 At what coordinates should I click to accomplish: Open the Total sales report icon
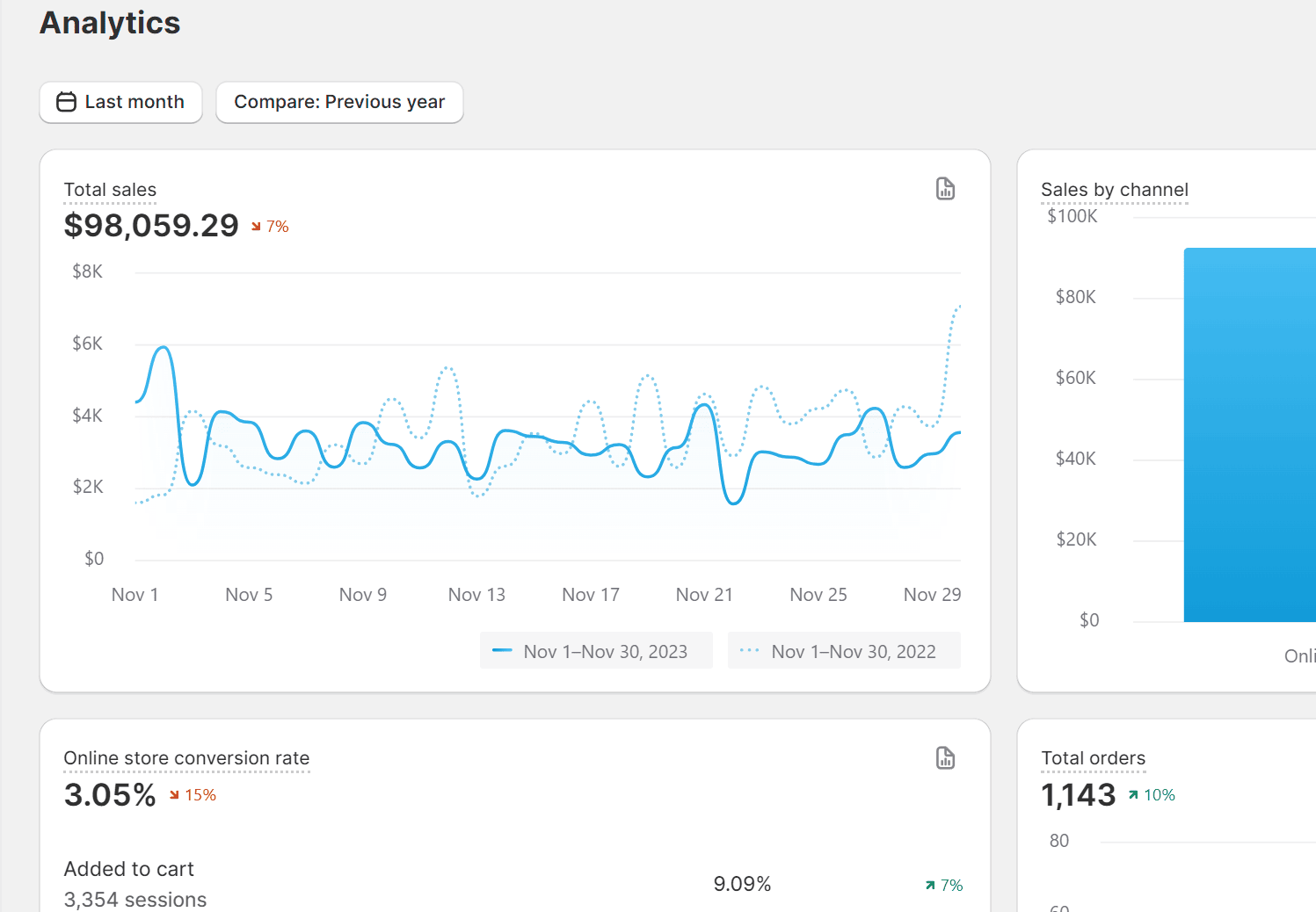pyautogui.click(x=945, y=189)
